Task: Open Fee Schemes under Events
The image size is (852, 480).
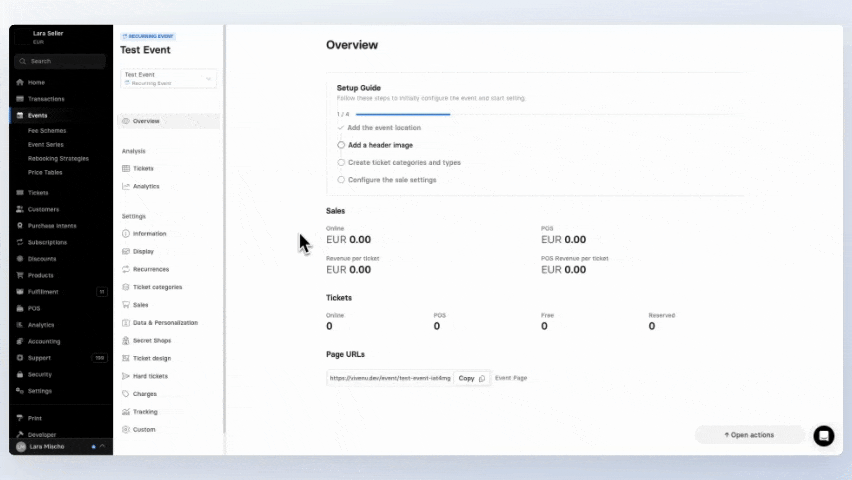Action: click(47, 130)
